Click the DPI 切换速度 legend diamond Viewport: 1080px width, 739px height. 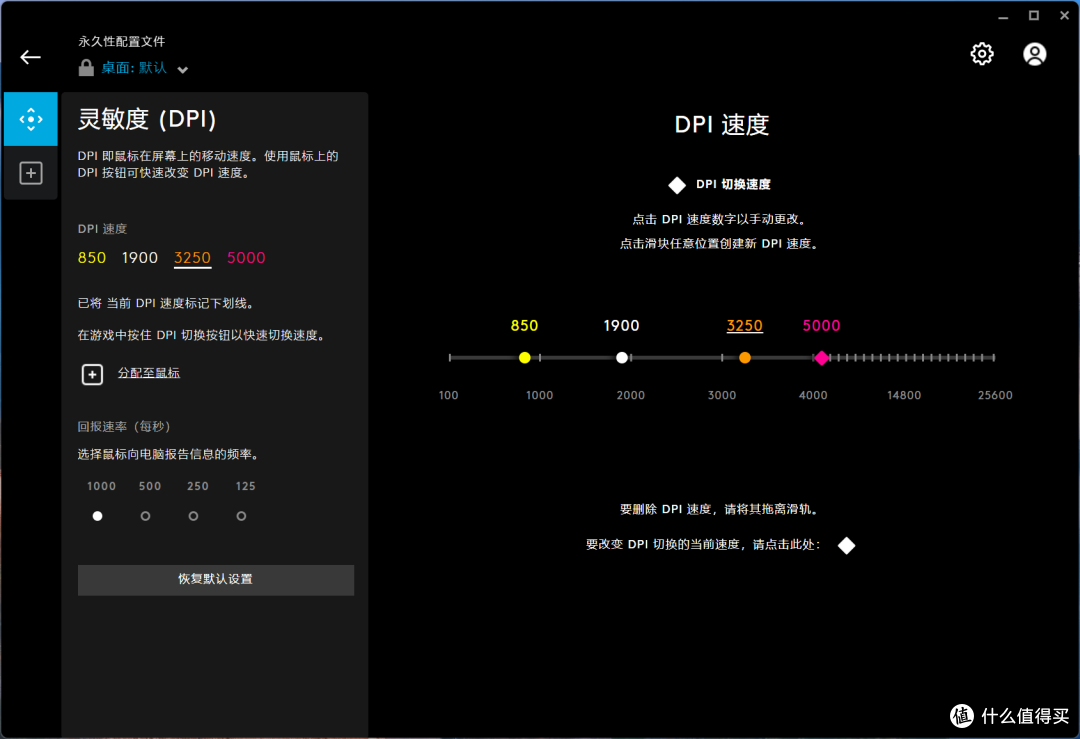pyautogui.click(x=676, y=185)
